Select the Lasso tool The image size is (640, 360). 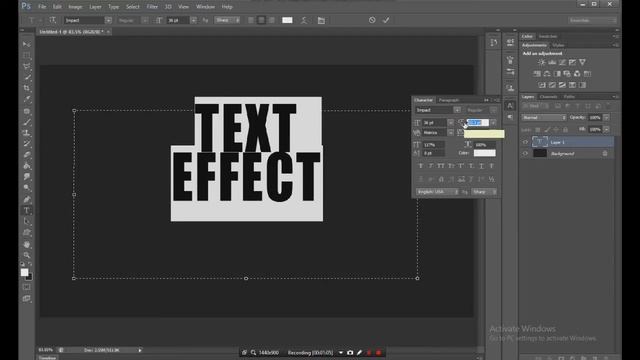pyautogui.click(x=27, y=66)
